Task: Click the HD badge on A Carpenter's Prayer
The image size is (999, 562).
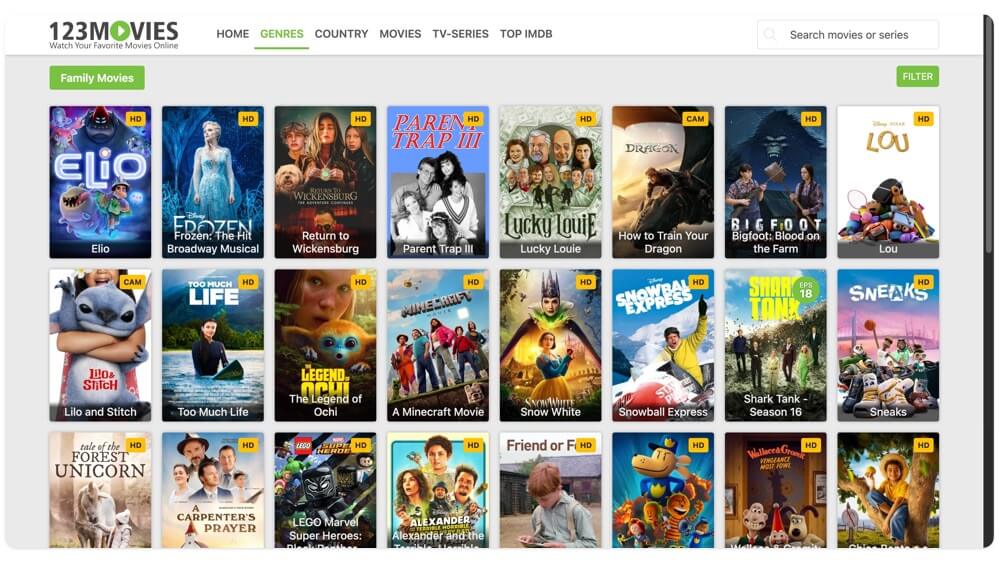Action: 248,445
